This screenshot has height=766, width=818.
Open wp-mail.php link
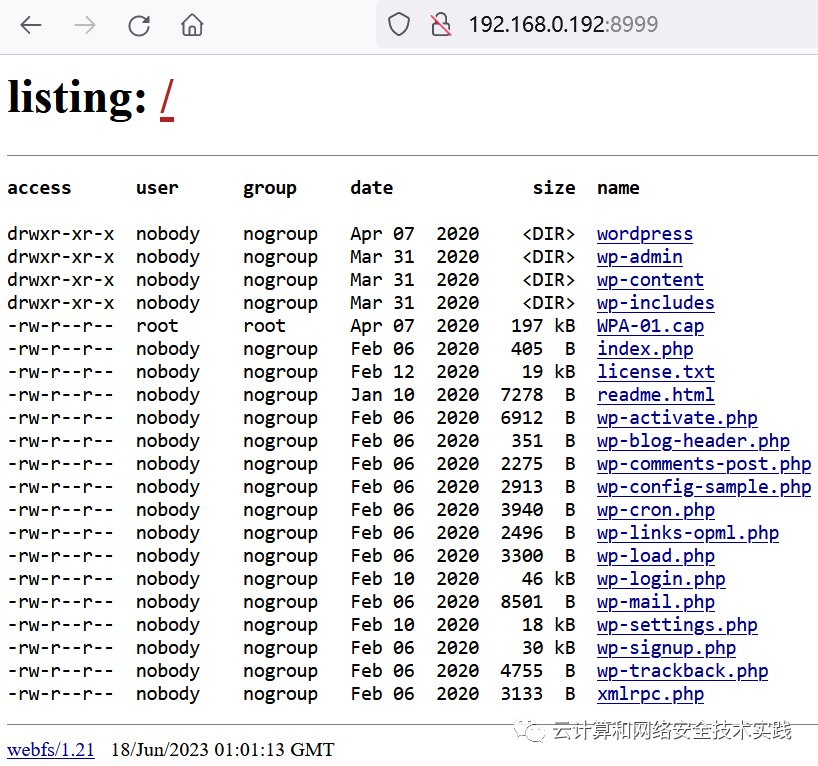[656, 602]
